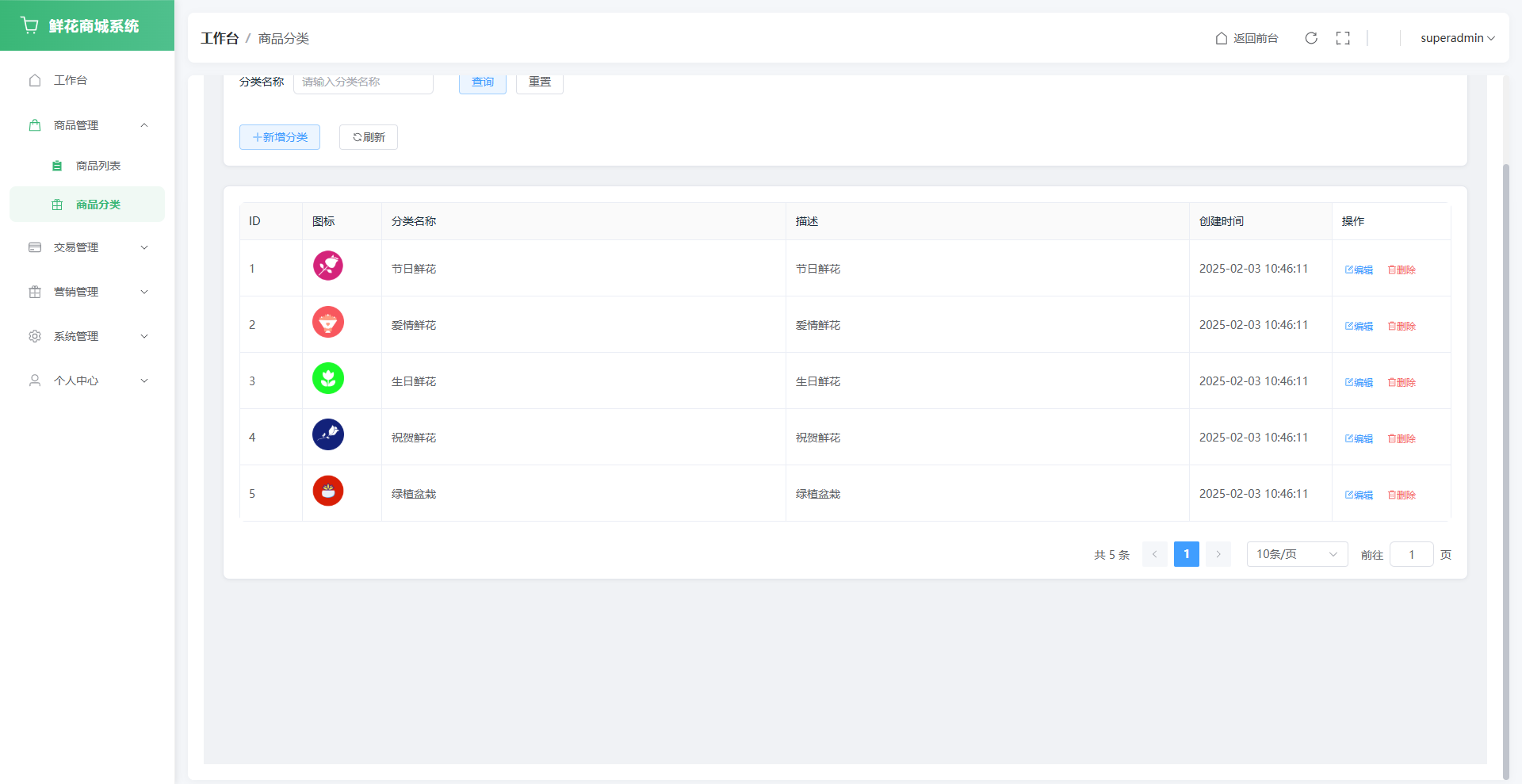Click the 新增分类 button
The image size is (1522, 784).
tap(280, 137)
